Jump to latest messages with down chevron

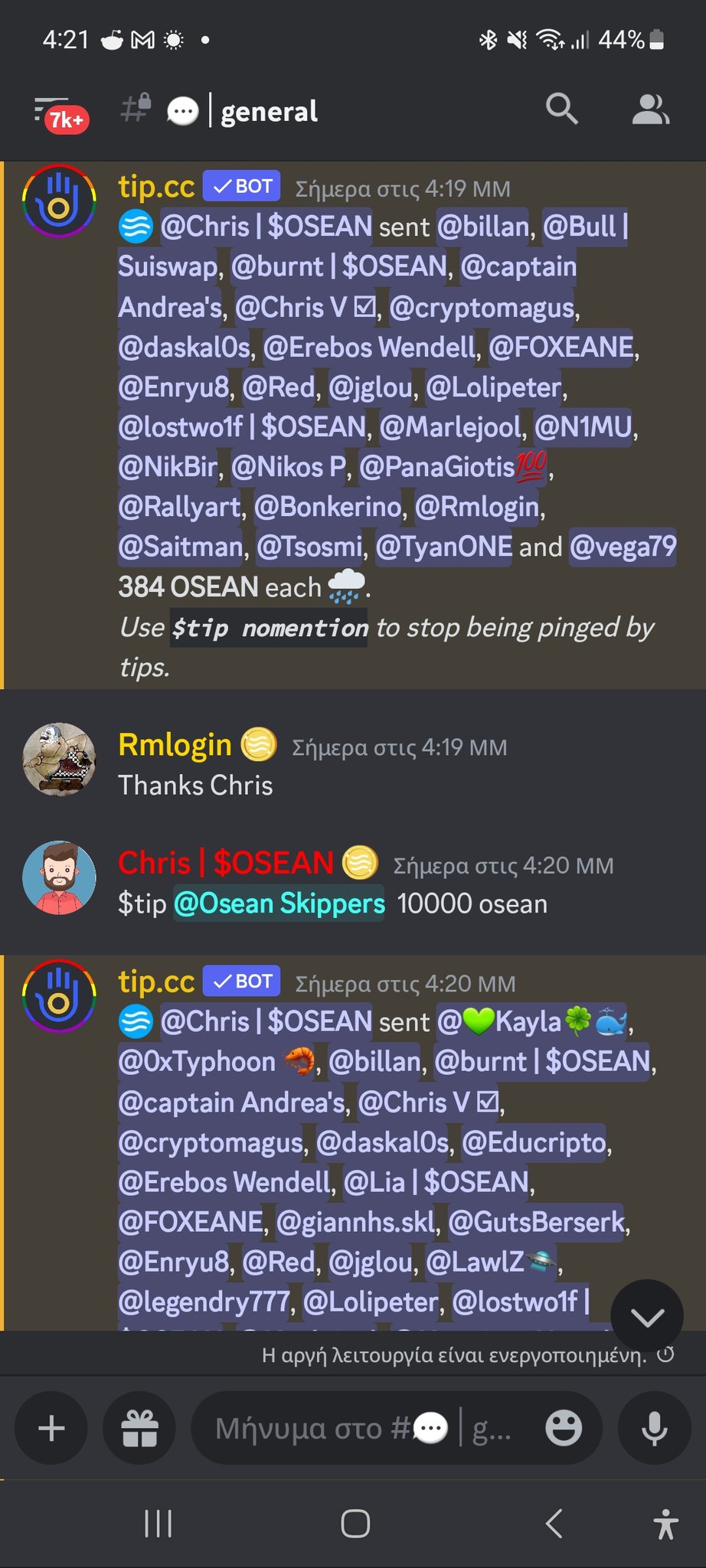tap(647, 1316)
